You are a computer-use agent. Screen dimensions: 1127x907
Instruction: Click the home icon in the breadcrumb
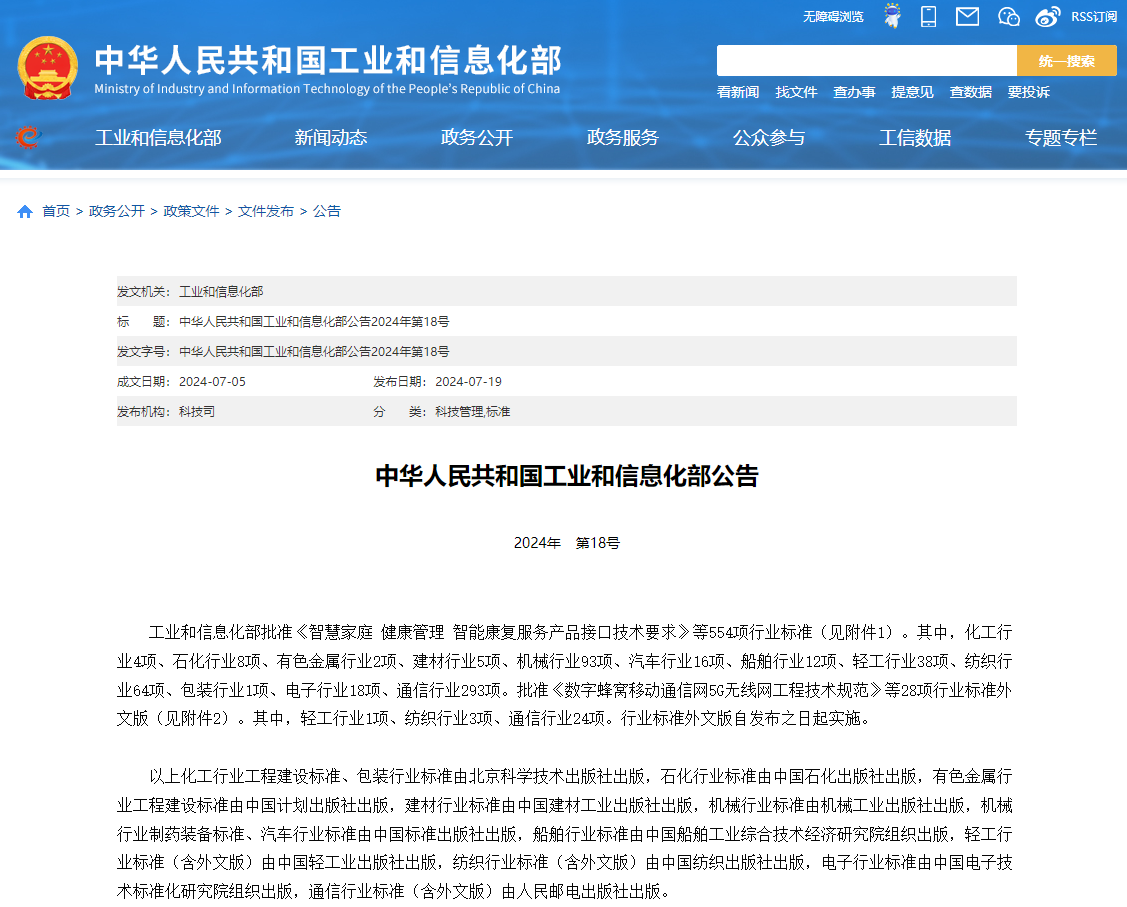click(24, 211)
